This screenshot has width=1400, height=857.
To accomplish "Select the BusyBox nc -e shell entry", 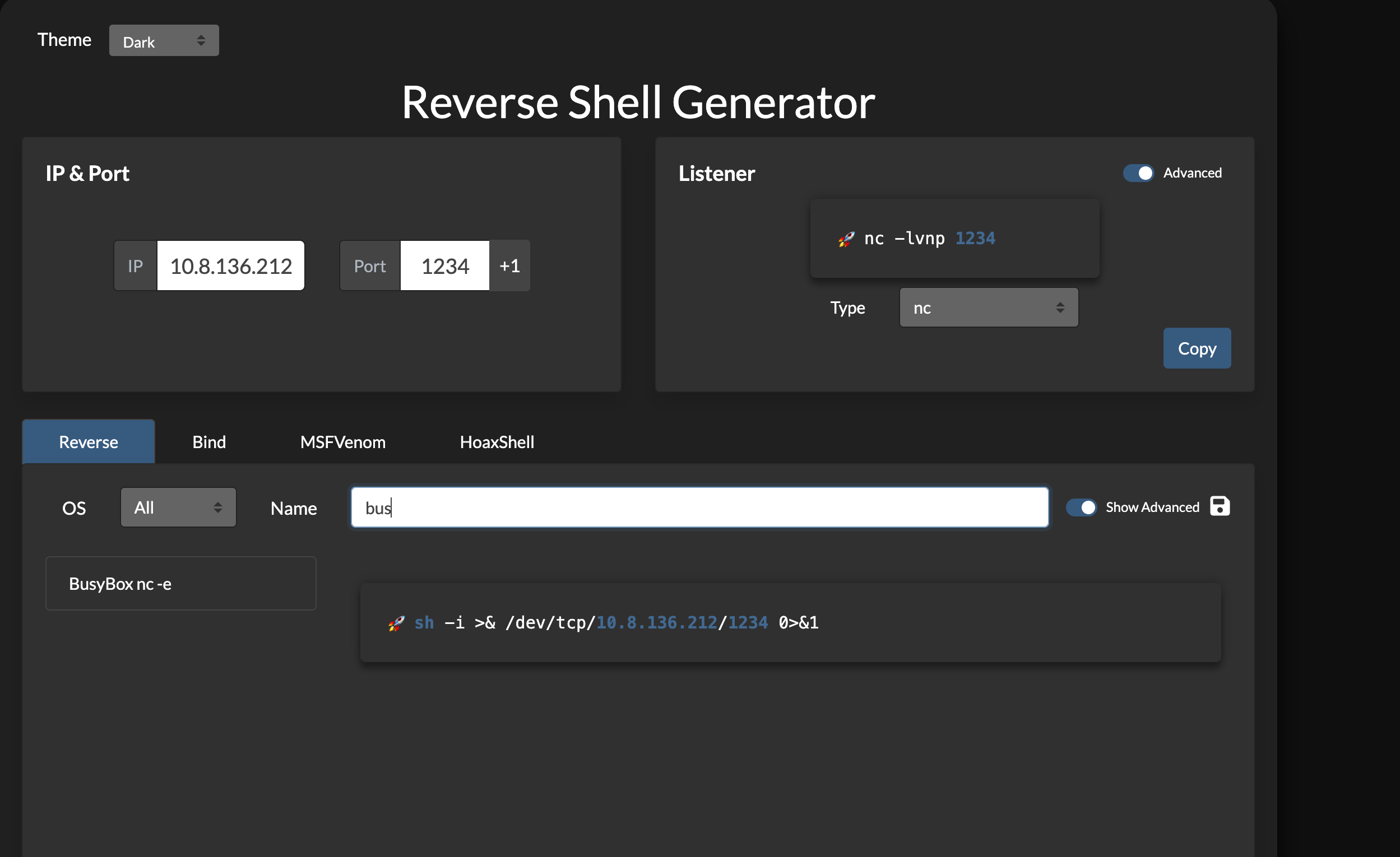I will [x=180, y=583].
